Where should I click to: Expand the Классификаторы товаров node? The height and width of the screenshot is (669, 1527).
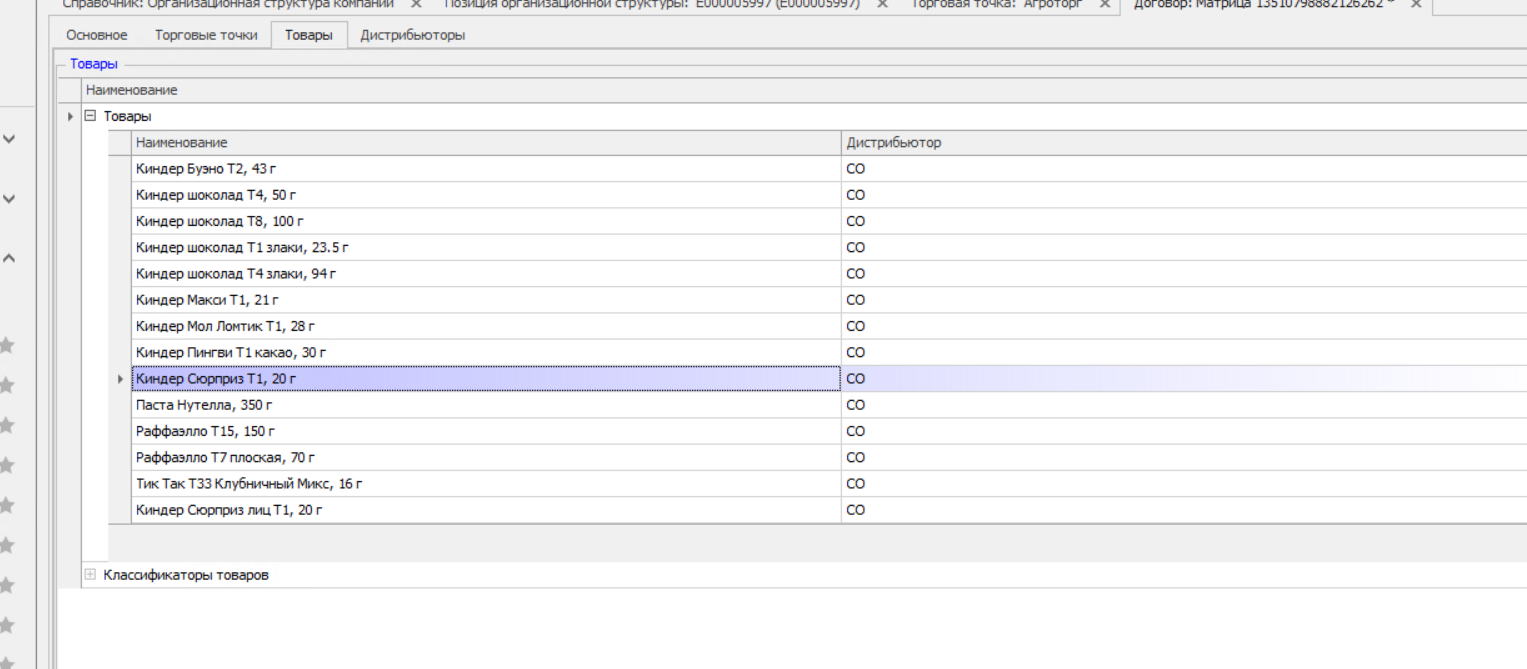(90, 575)
